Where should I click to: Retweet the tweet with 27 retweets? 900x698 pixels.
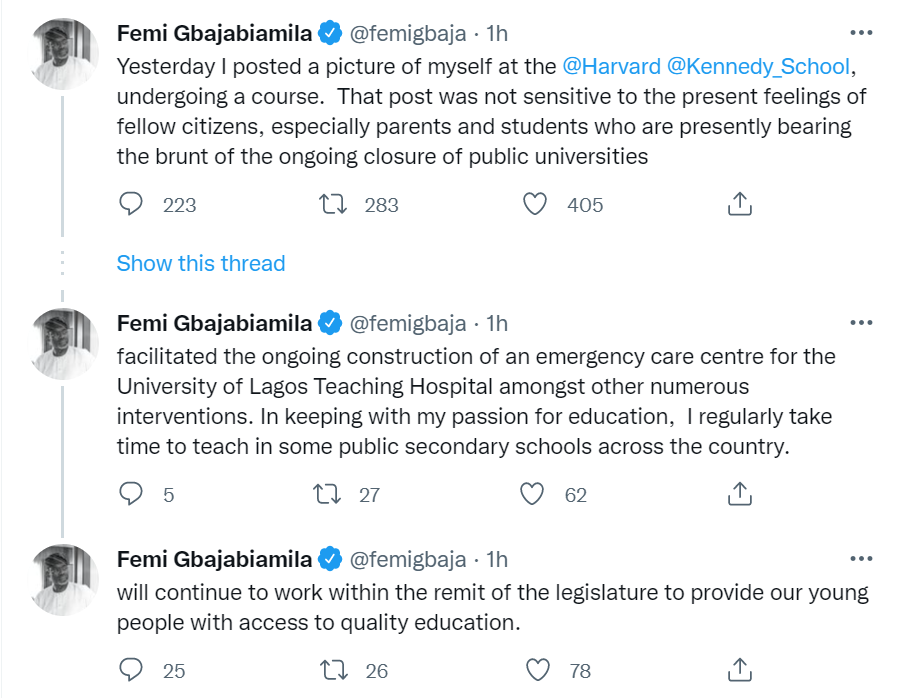point(329,494)
